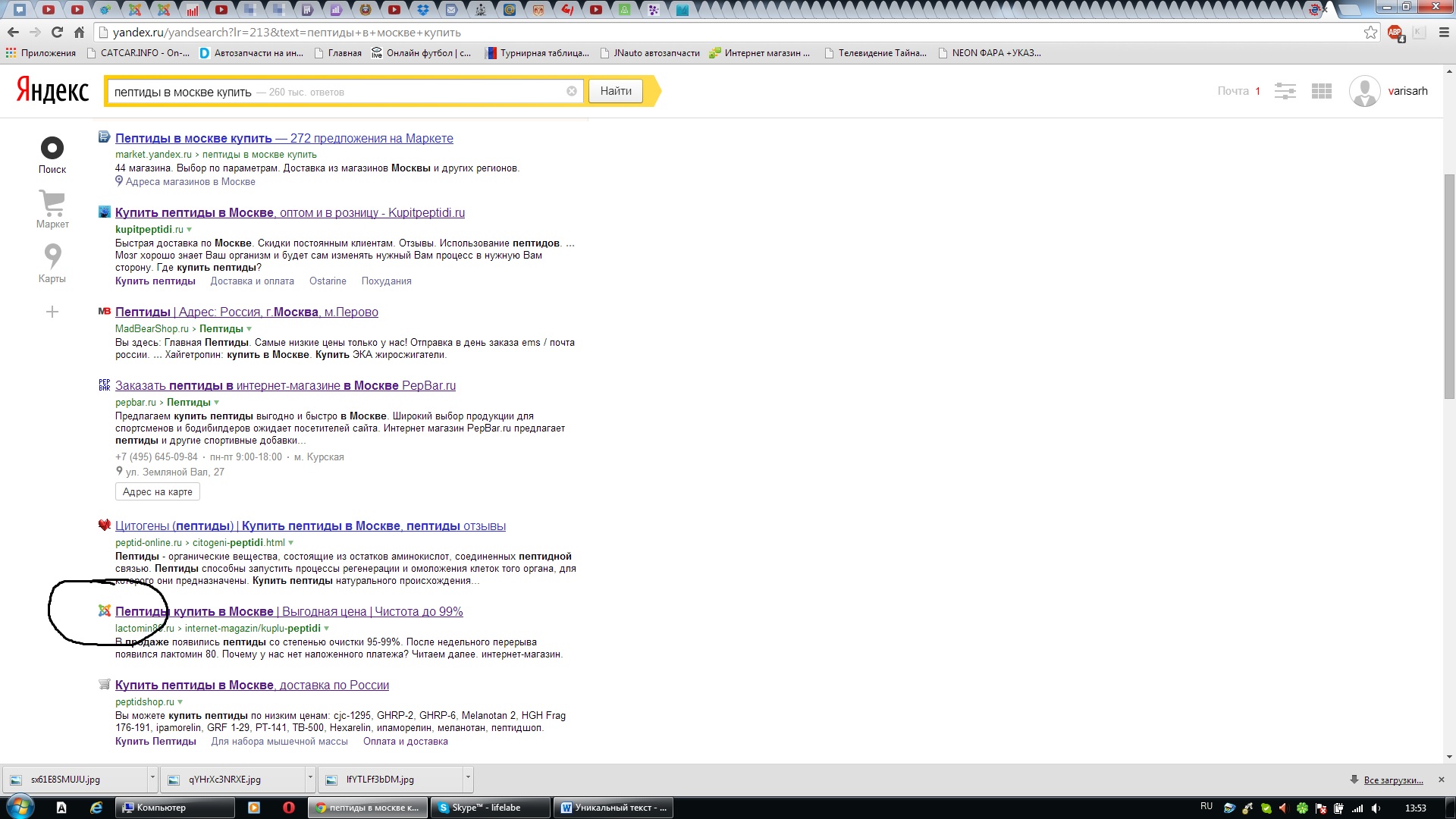Screen dimensions: 1456x819
Task: Open the Доставка и оплата sitelink
Action: point(253,281)
